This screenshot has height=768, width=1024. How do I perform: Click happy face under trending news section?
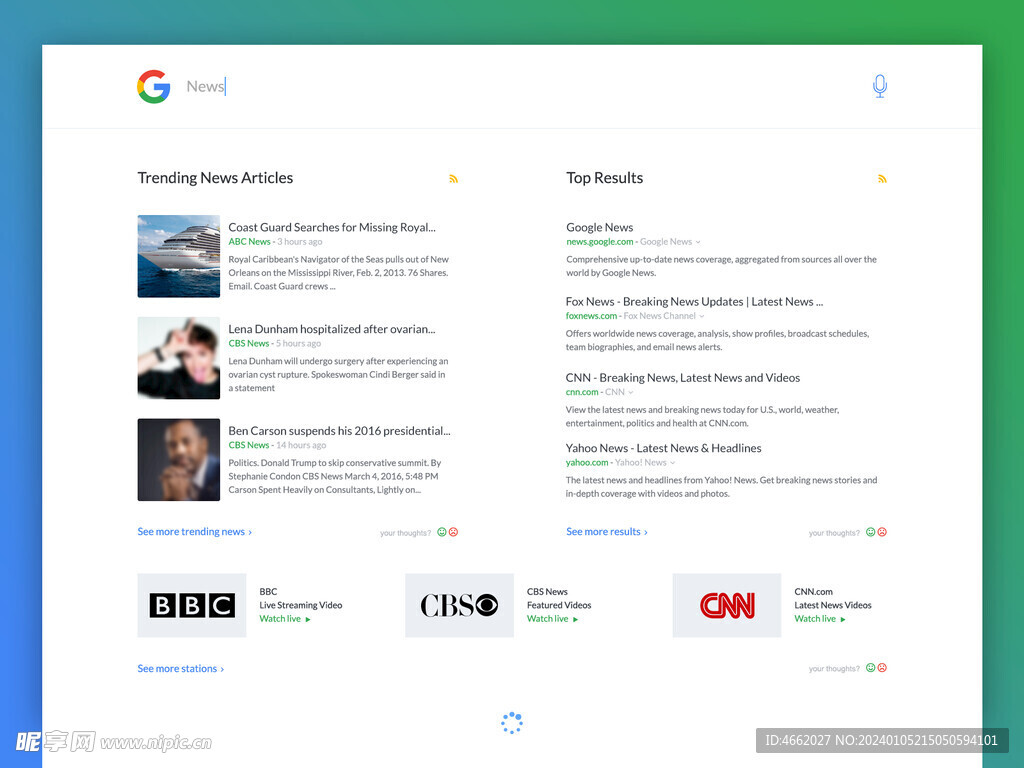(x=441, y=532)
